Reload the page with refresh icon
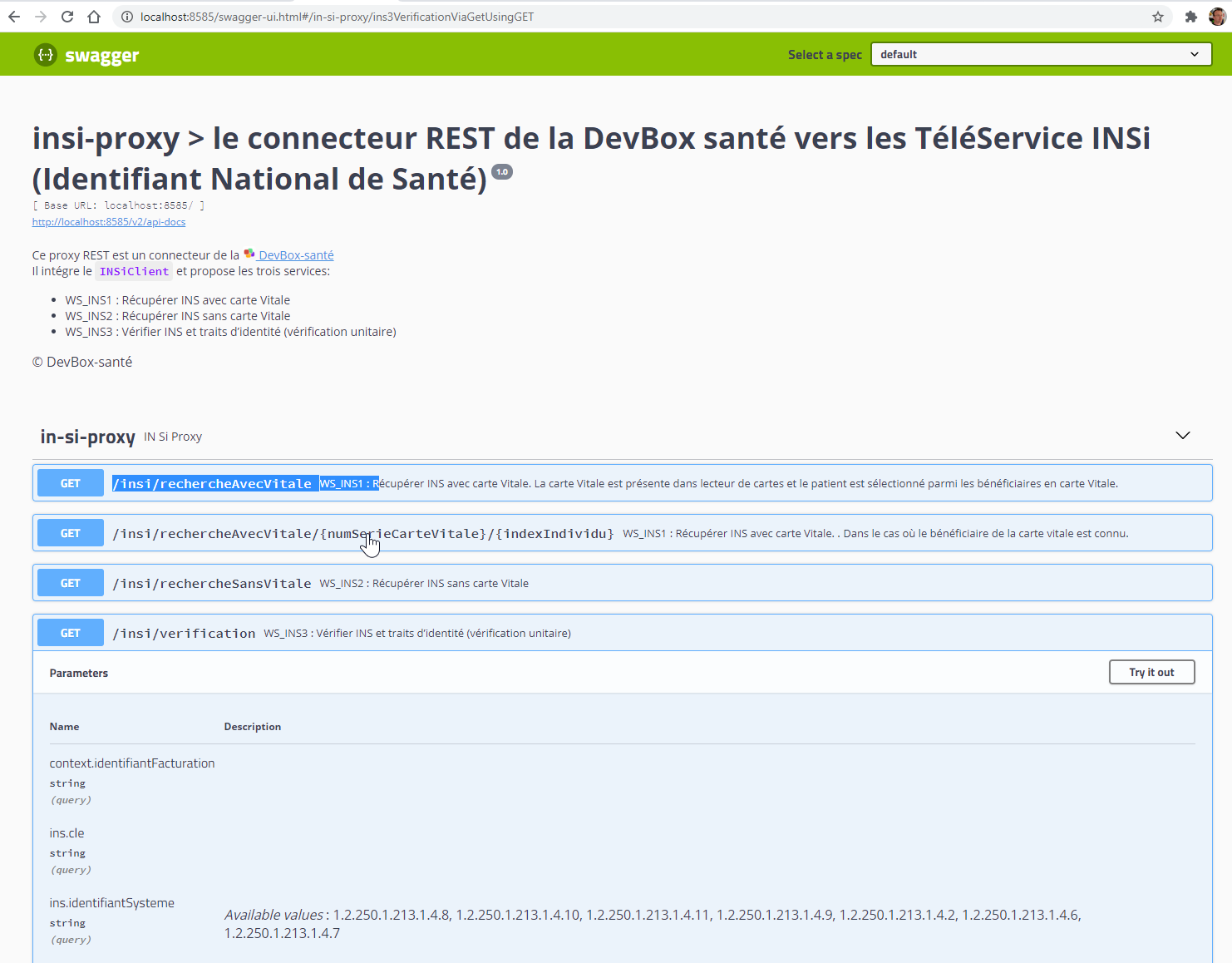The height and width of the screenshot is (963, 1232). 67,17
